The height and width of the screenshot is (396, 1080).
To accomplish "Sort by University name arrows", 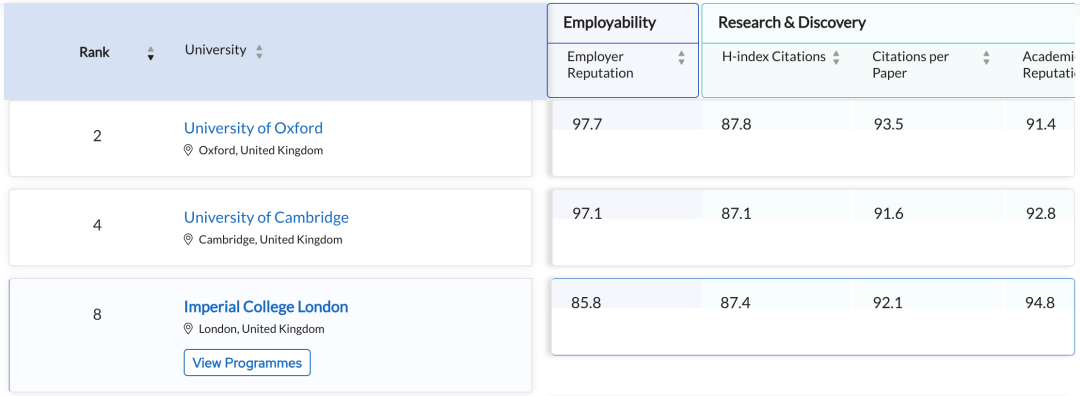I will (x=259, y=52).
